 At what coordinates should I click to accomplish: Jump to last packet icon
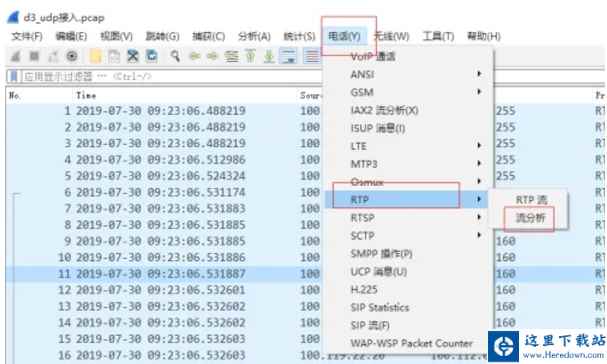click(x=269, y=57)
